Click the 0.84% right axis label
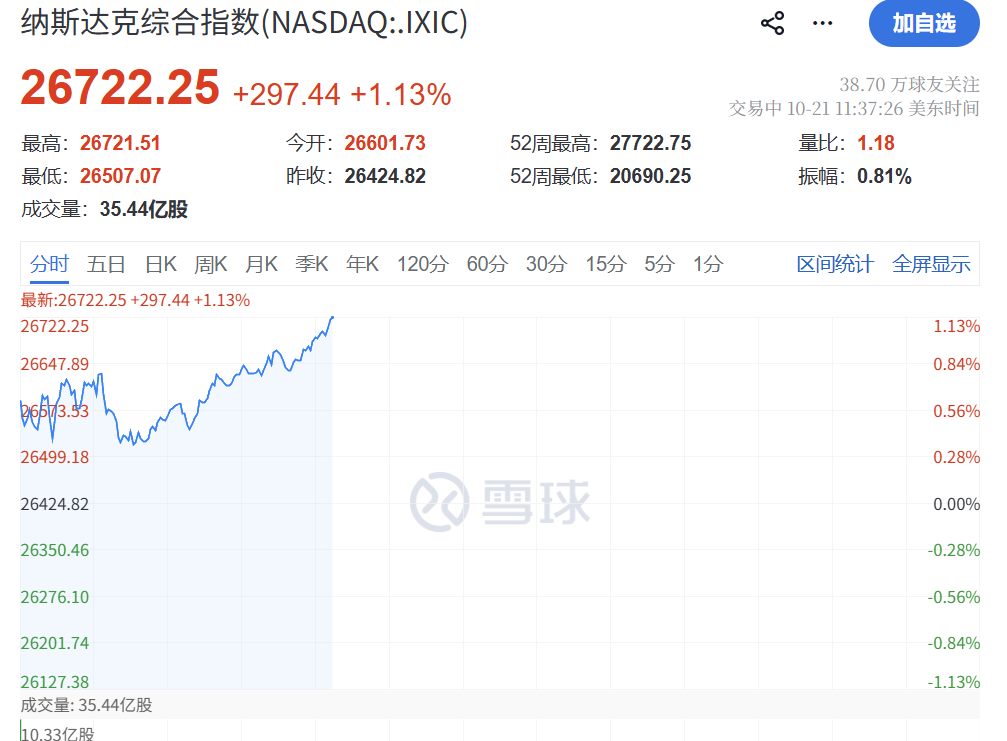Image resolution: width=1007 pixels, height=741 pixels. [956, 364]
